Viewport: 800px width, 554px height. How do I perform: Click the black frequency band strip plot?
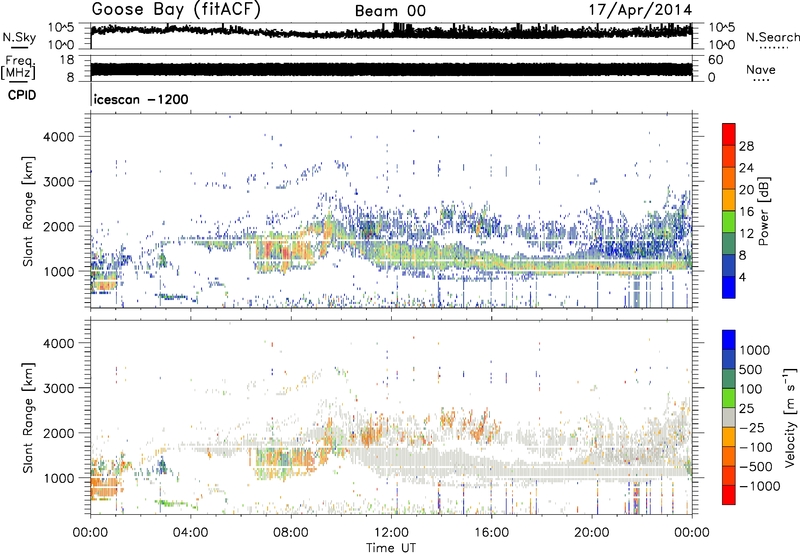click(x=391, y=69)
